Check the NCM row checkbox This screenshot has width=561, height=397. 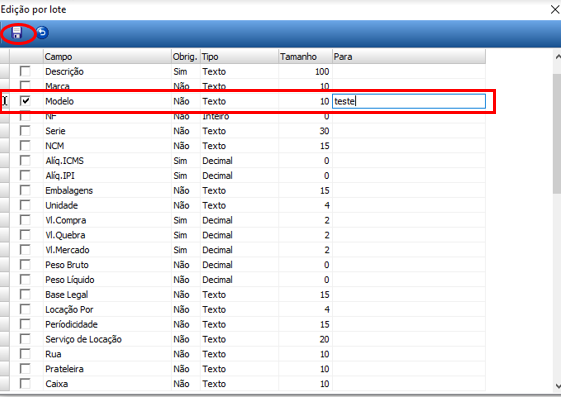[25, 146]
